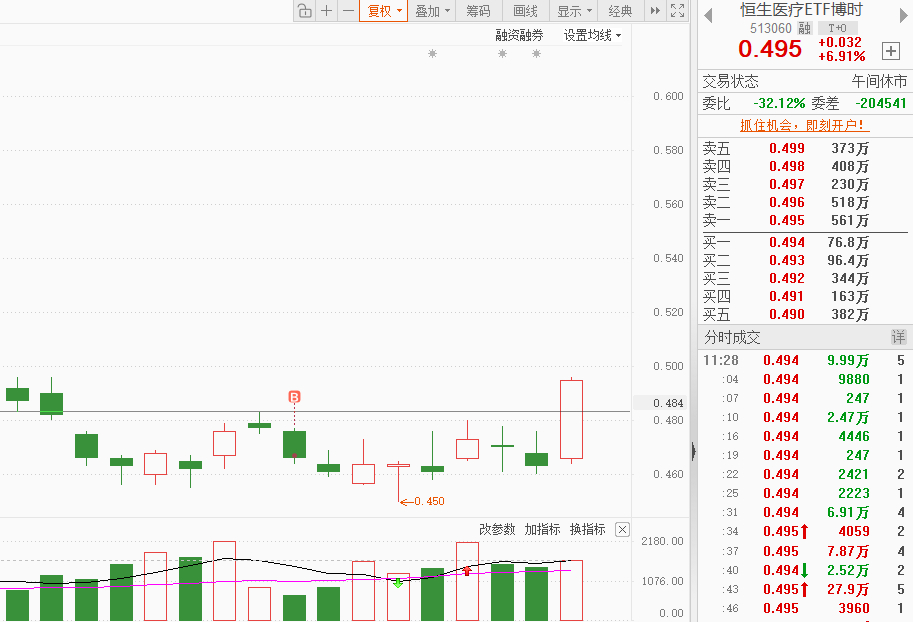
Task: Zoom out chart with minus icon
Action: click(x=348, y=10)
